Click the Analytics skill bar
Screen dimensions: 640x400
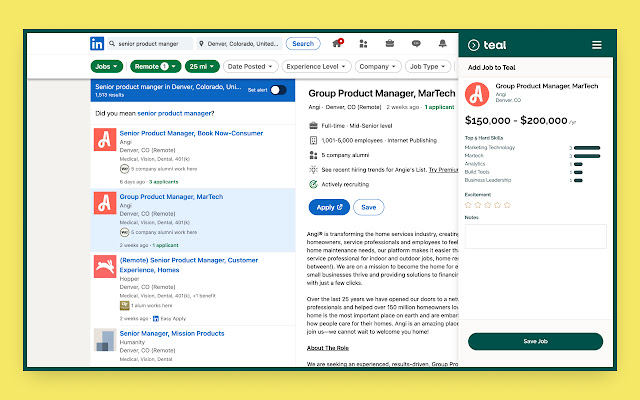click(x=578, y=164)
